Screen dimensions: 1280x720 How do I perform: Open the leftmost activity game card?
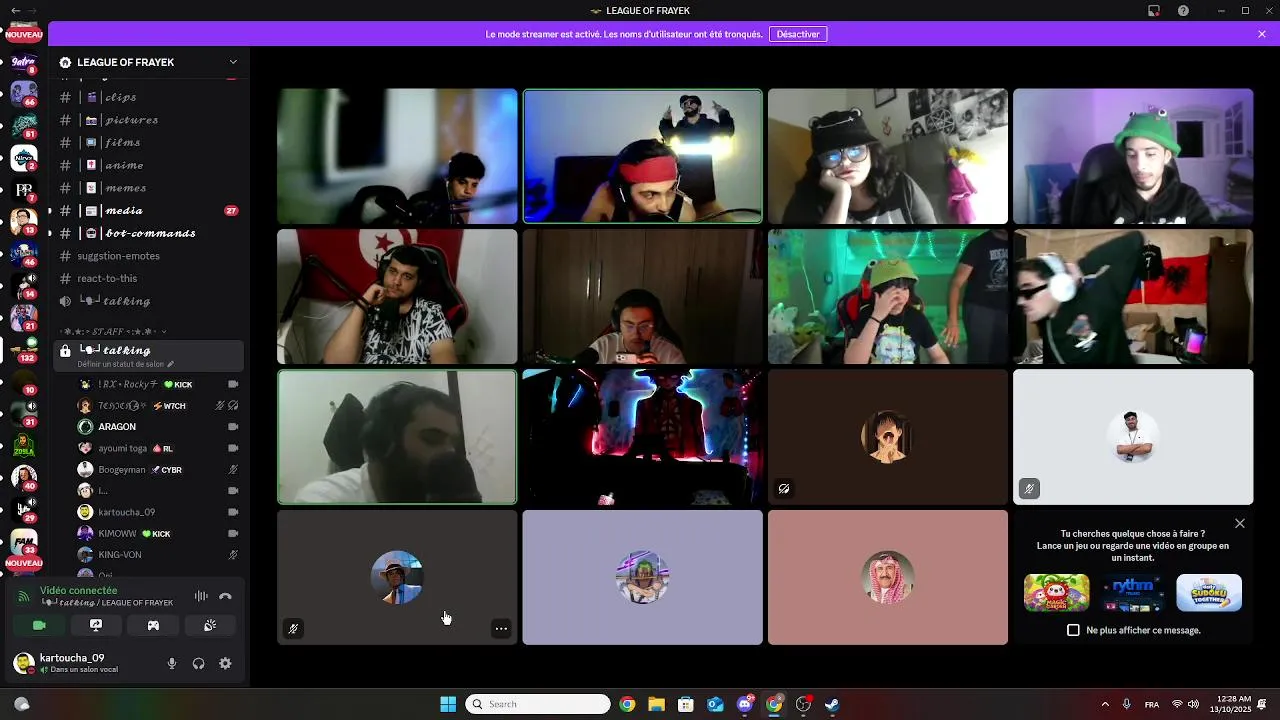click(1057, 593)
